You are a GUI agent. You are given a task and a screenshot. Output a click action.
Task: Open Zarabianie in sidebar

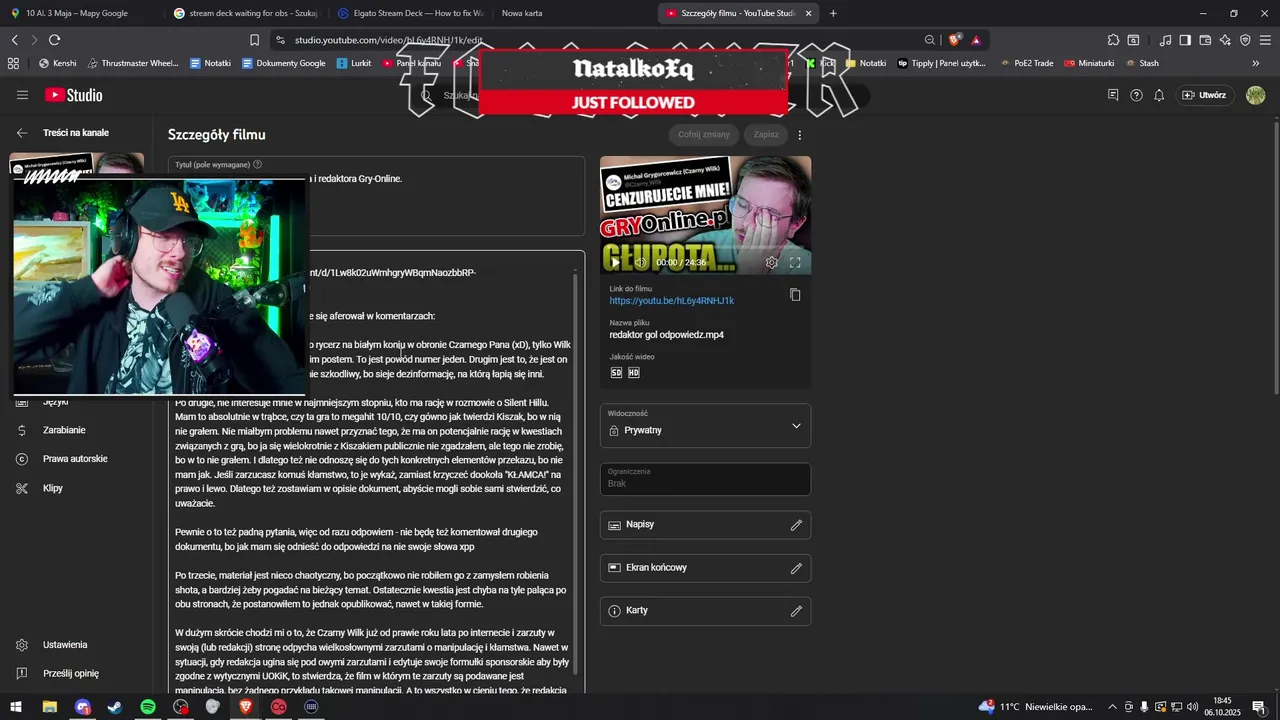64,430
